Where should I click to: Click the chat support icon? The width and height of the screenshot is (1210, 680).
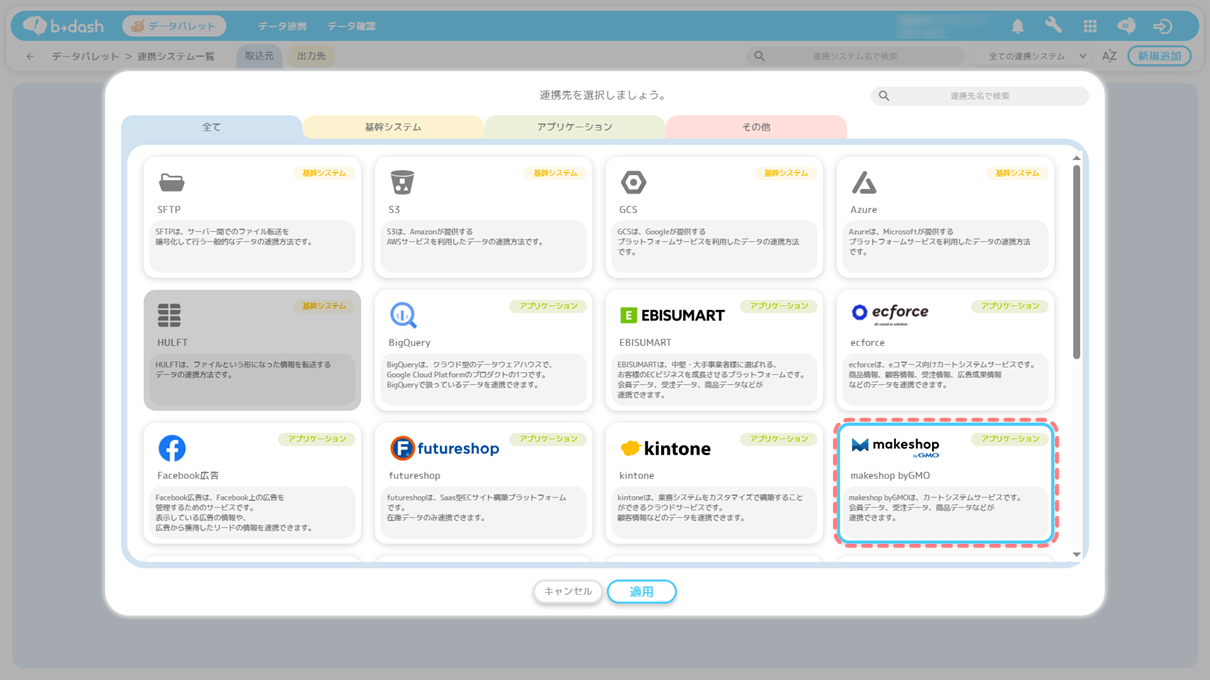[1126, 26]
